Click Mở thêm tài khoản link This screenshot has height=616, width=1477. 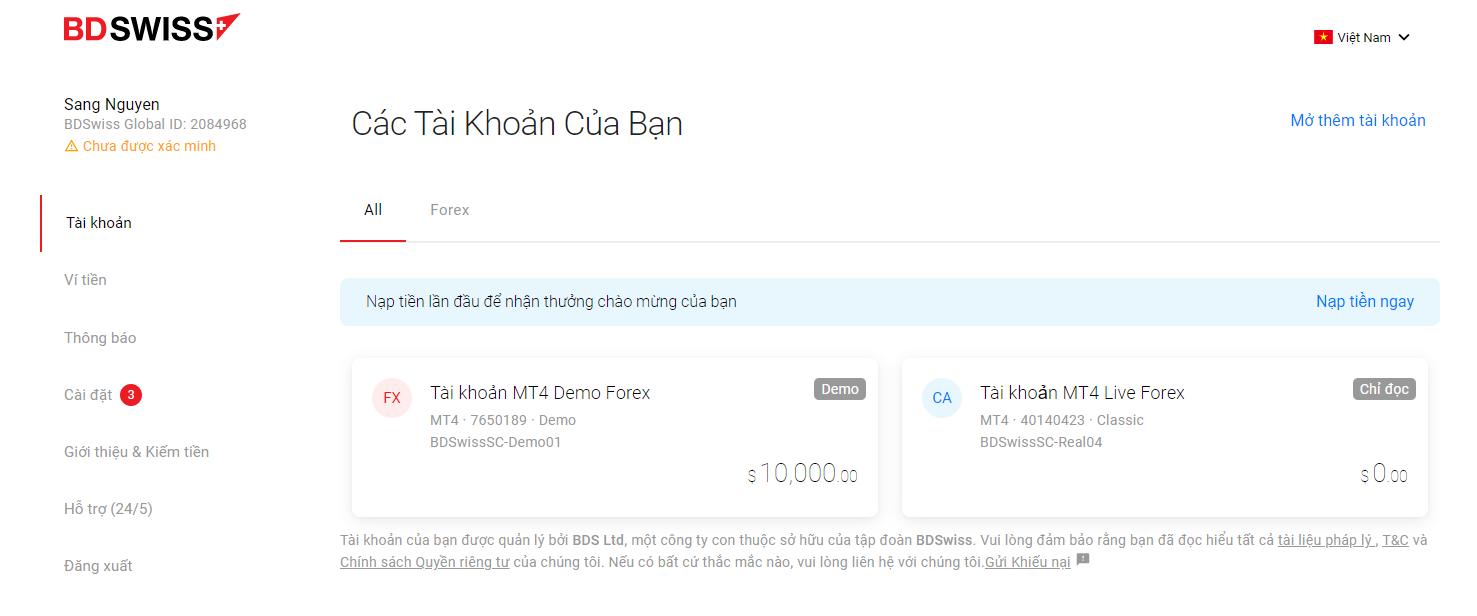pyautogui.click(x=1358, y=121)
